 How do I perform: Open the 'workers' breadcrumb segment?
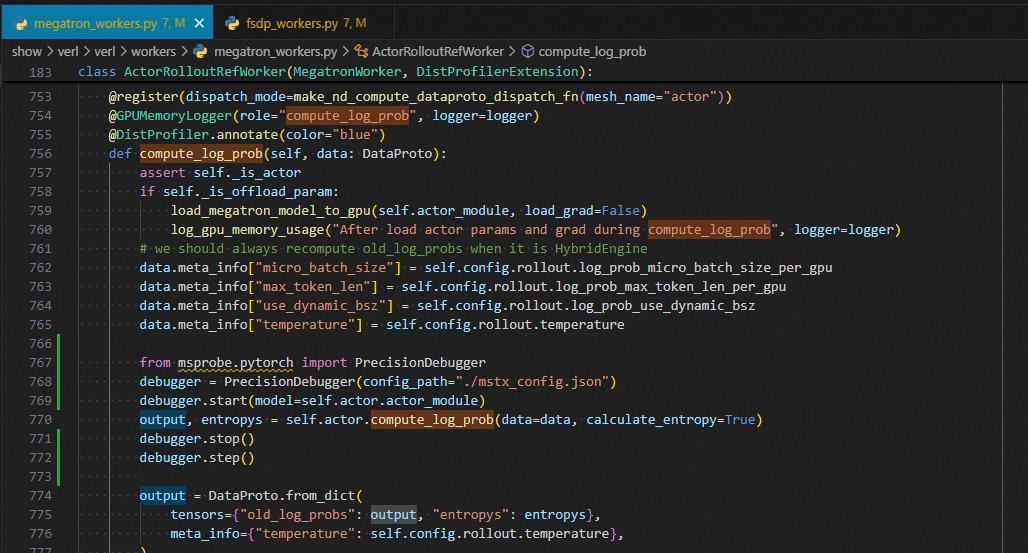(153, 51)
